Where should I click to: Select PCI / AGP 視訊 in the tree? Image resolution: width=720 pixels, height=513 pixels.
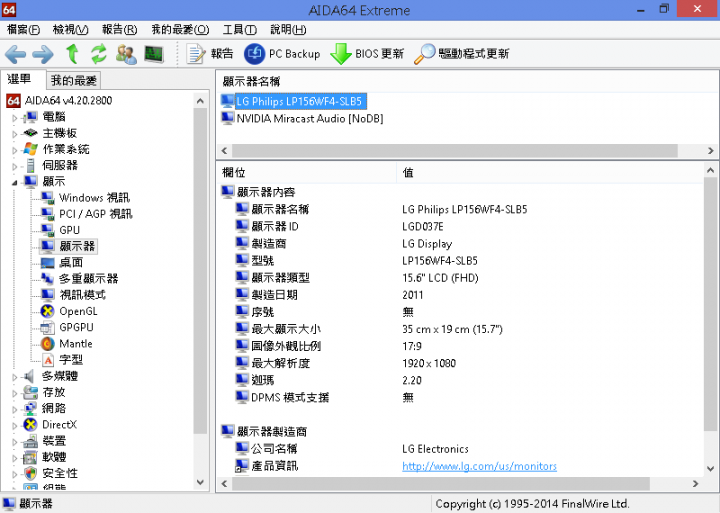click(x=95, y=214)
